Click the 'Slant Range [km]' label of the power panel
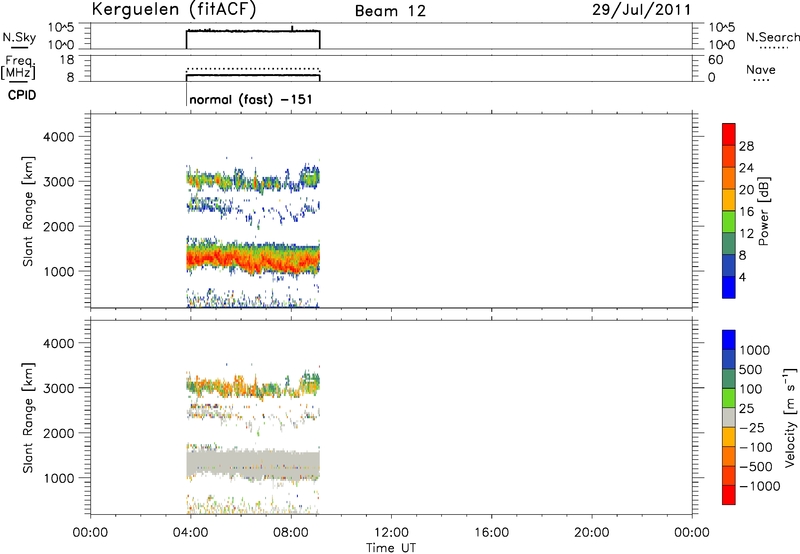800x554 pixels. tap(28, 211)
